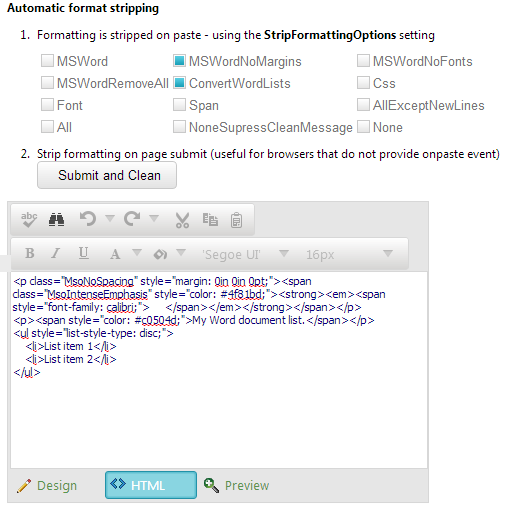This screenshot has width=510, height=516.
Task: Check the All option
Action: pyautogui.click(x=47, y=127)
